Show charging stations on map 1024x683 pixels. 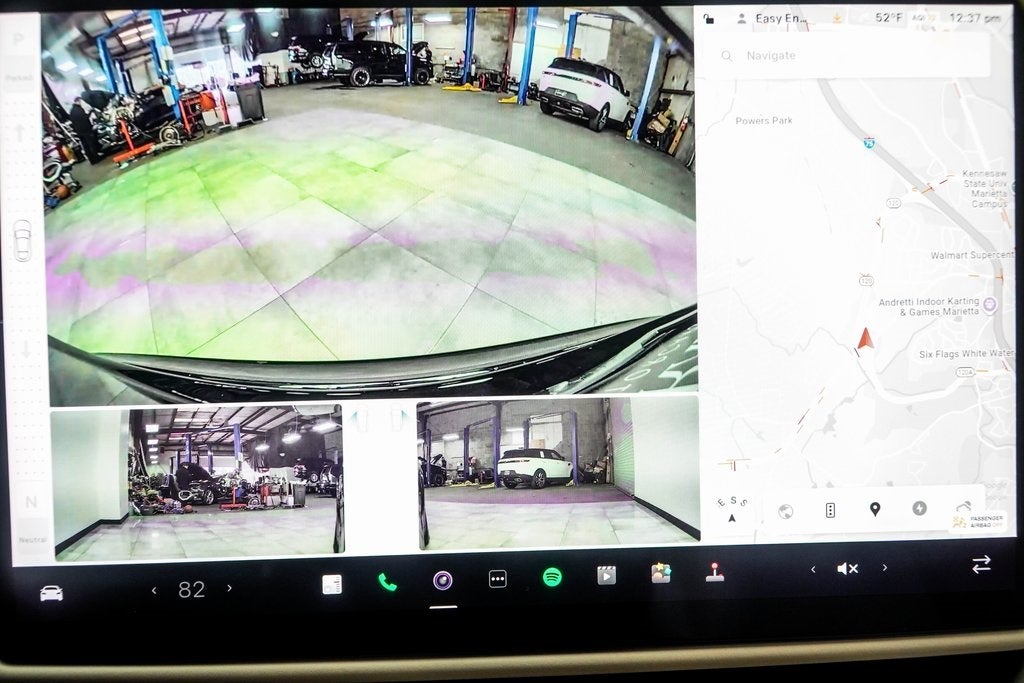coord(919,508)
